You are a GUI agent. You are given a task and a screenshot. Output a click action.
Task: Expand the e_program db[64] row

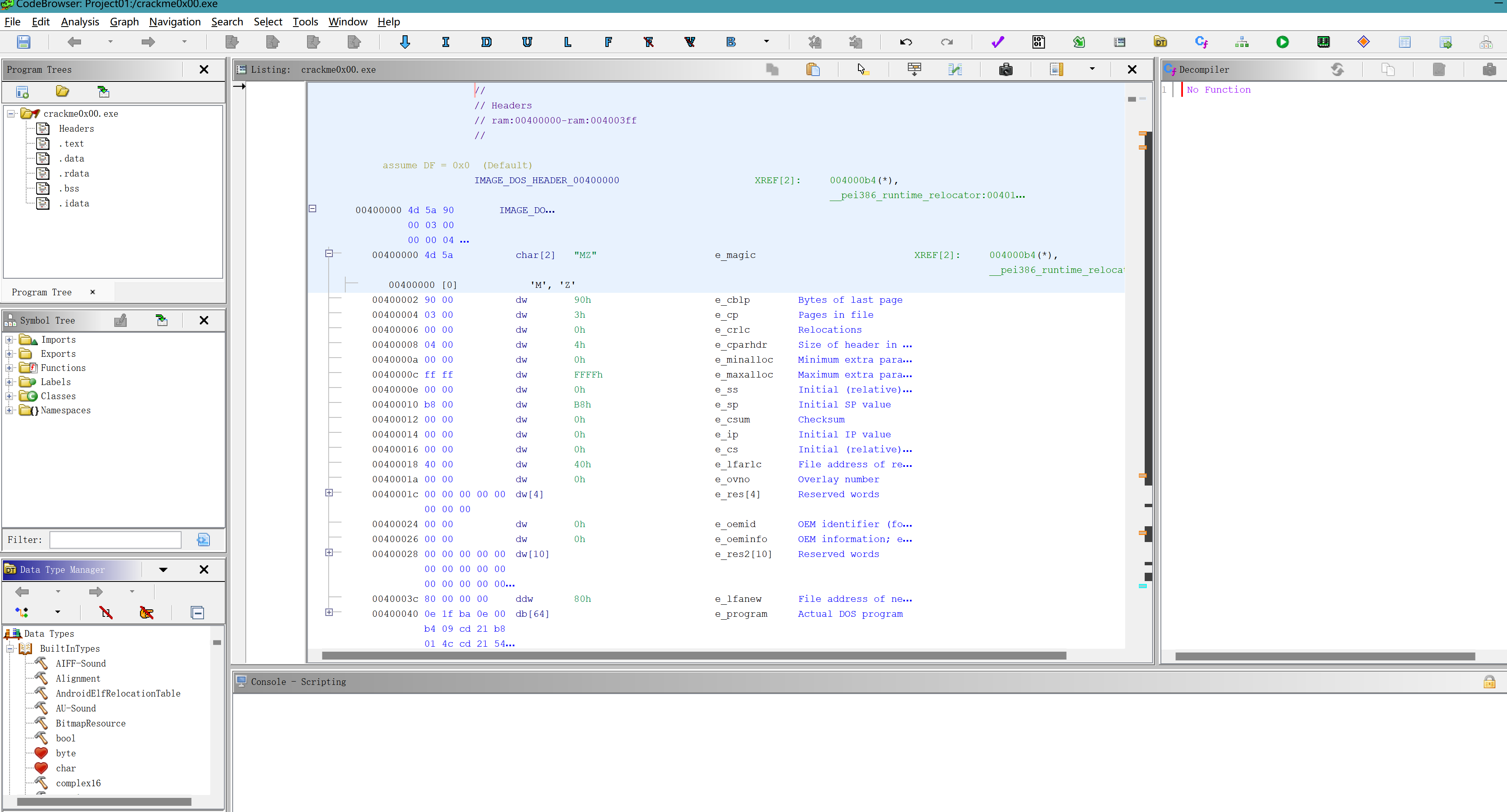coord(329,612)
